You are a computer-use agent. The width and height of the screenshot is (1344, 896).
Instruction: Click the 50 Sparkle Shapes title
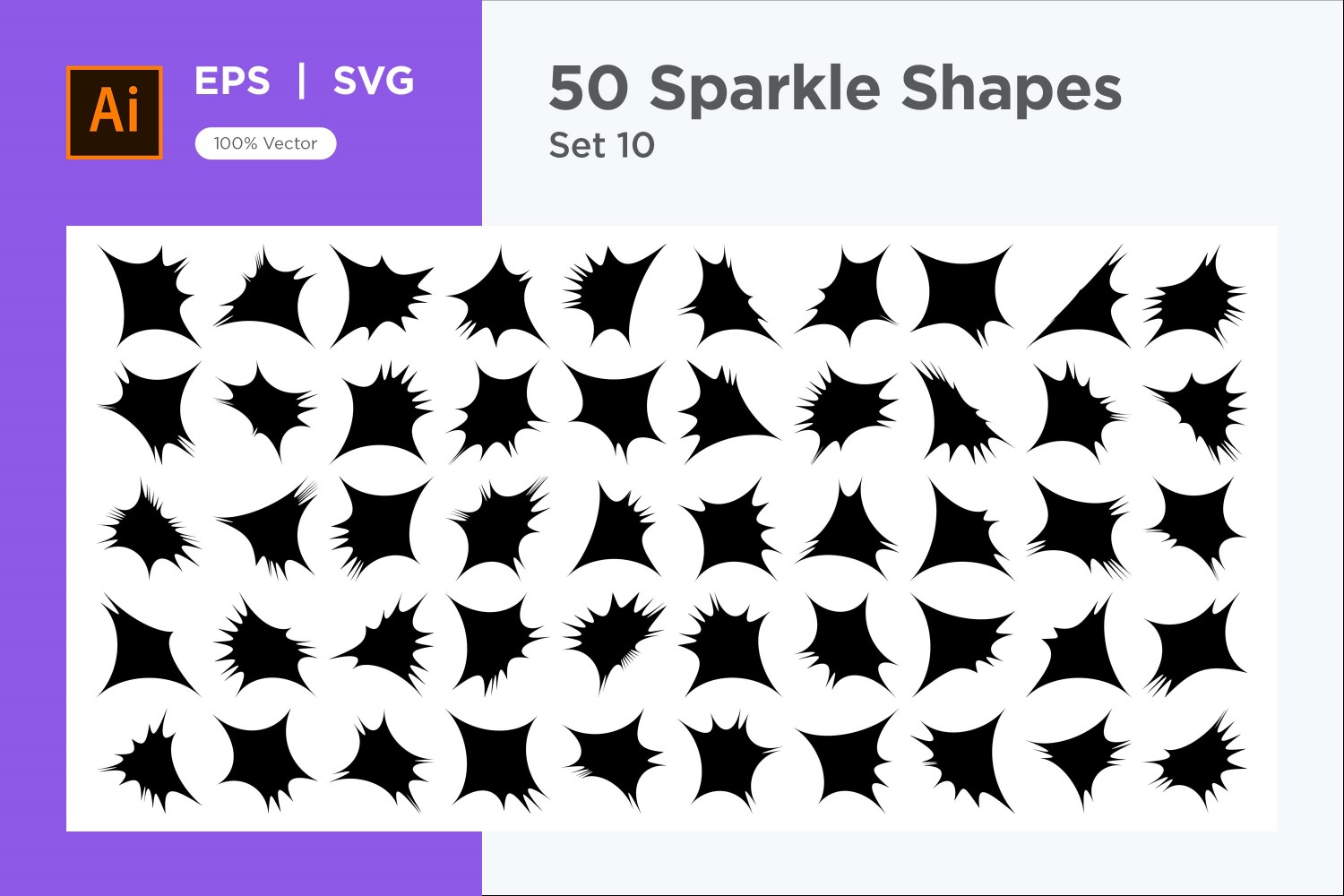[x=835, y=88]
